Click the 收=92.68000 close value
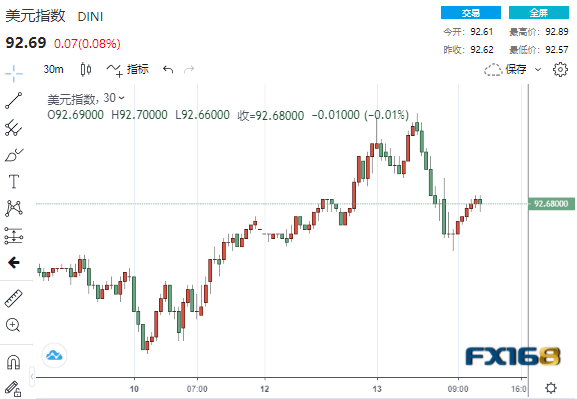 (x=271, y=115)
